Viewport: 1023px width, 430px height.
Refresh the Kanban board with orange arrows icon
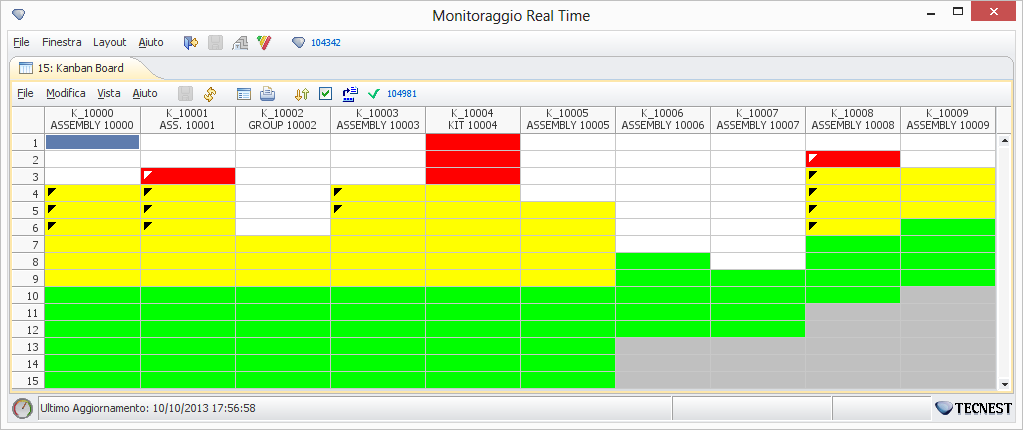[x=209, y=94]
